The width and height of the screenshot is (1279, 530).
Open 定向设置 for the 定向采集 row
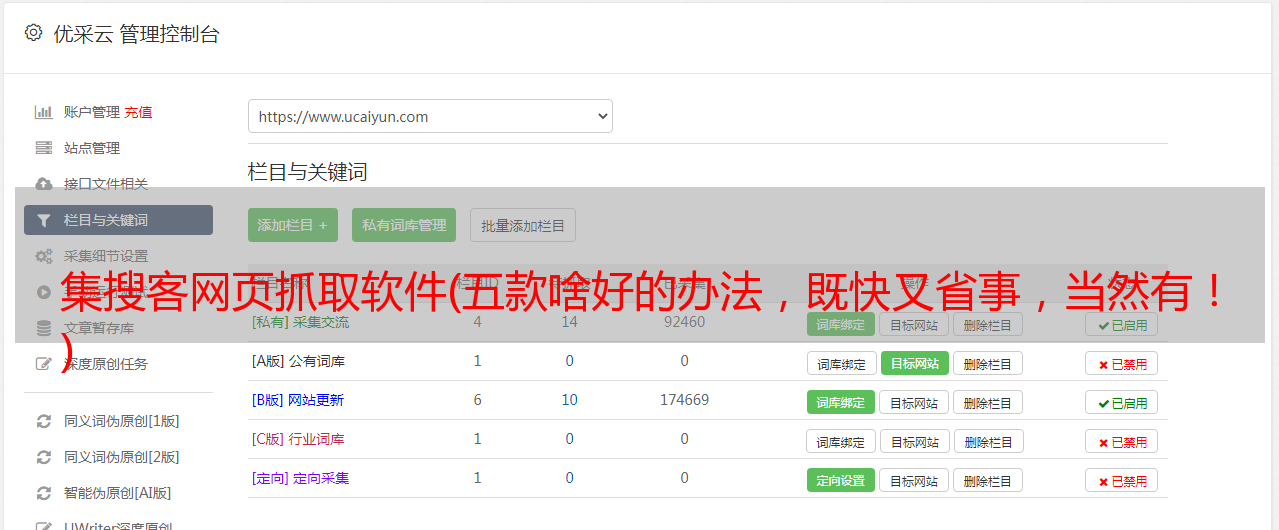[841, 480]
